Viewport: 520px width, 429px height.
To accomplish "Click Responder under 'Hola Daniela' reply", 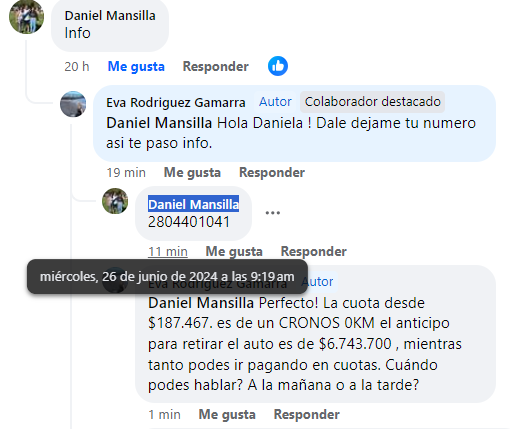I will click(x=272, y=172).
